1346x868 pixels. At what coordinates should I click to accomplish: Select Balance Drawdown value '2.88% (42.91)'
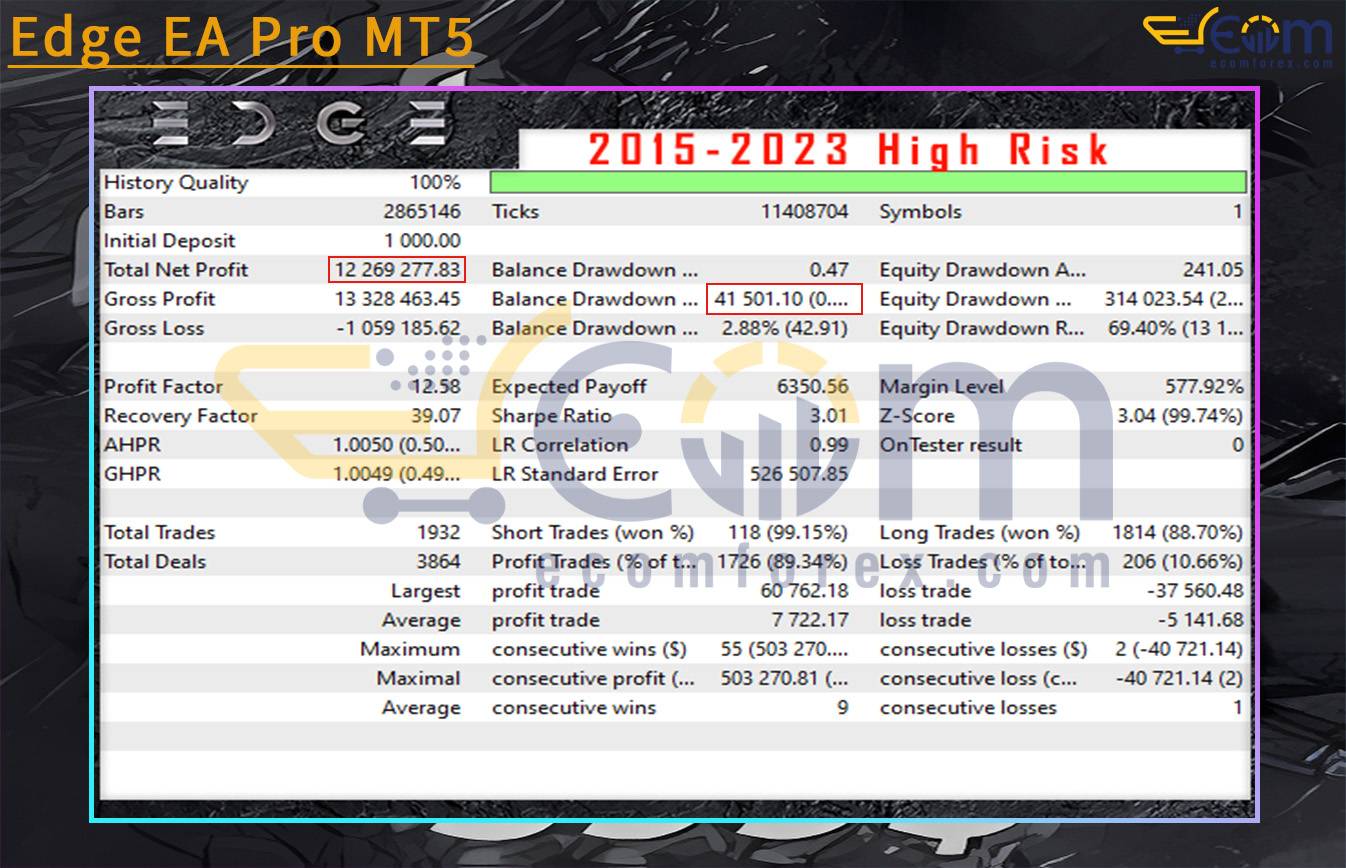(785, 328)
